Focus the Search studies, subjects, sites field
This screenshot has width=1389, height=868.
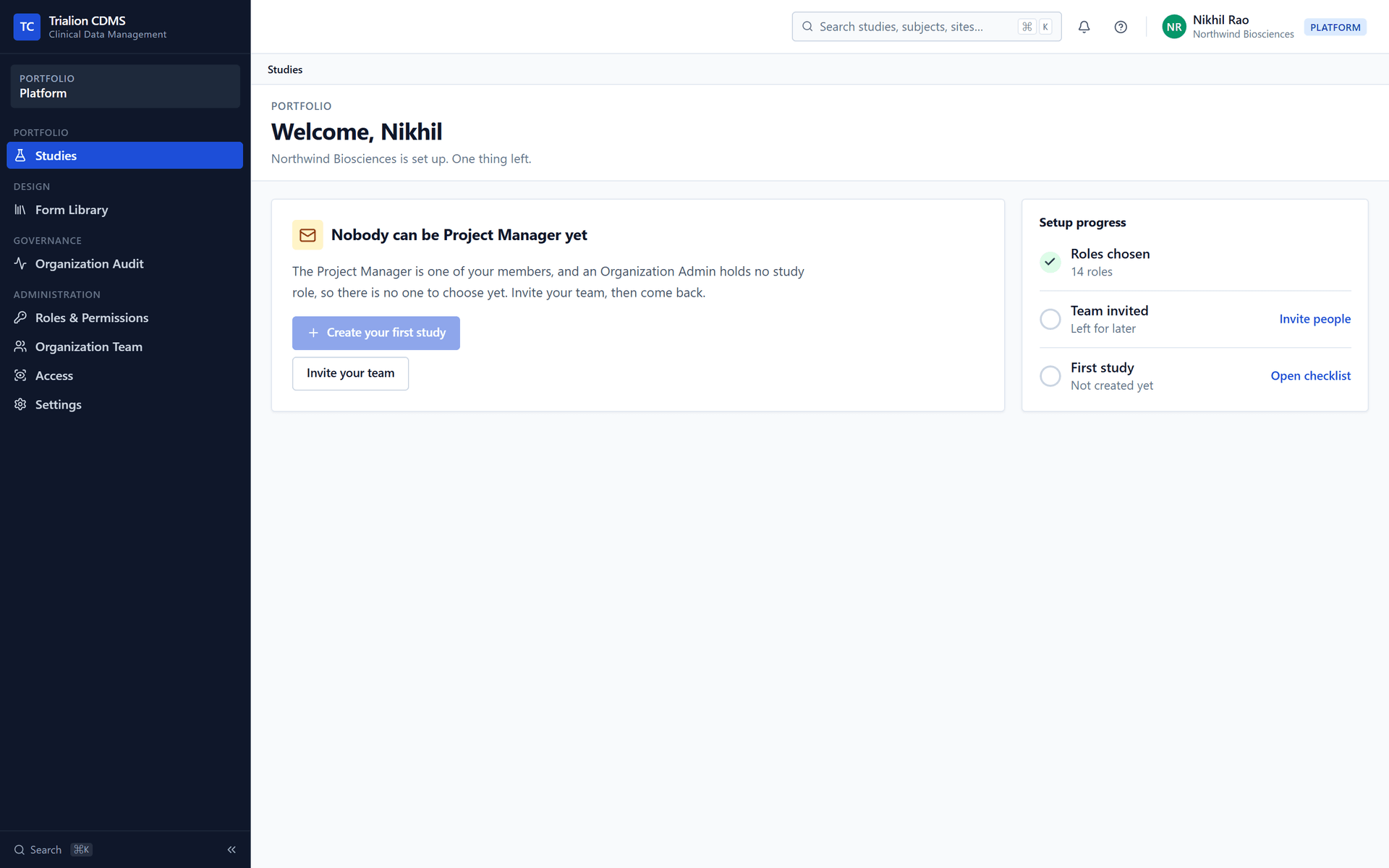pos(927,27)
